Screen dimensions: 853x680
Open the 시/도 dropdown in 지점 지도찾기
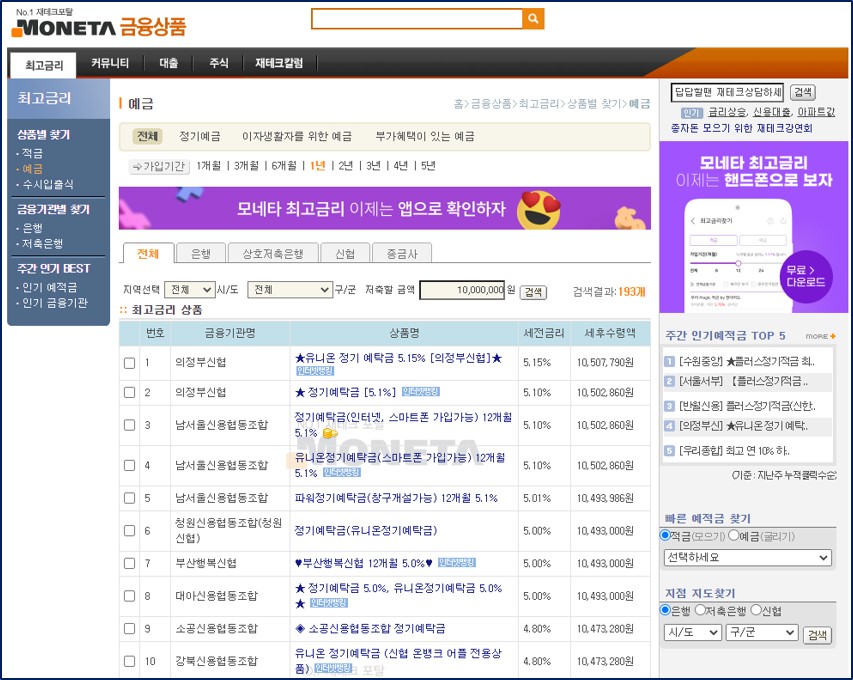pyautogui.click(x=693, y=633)
